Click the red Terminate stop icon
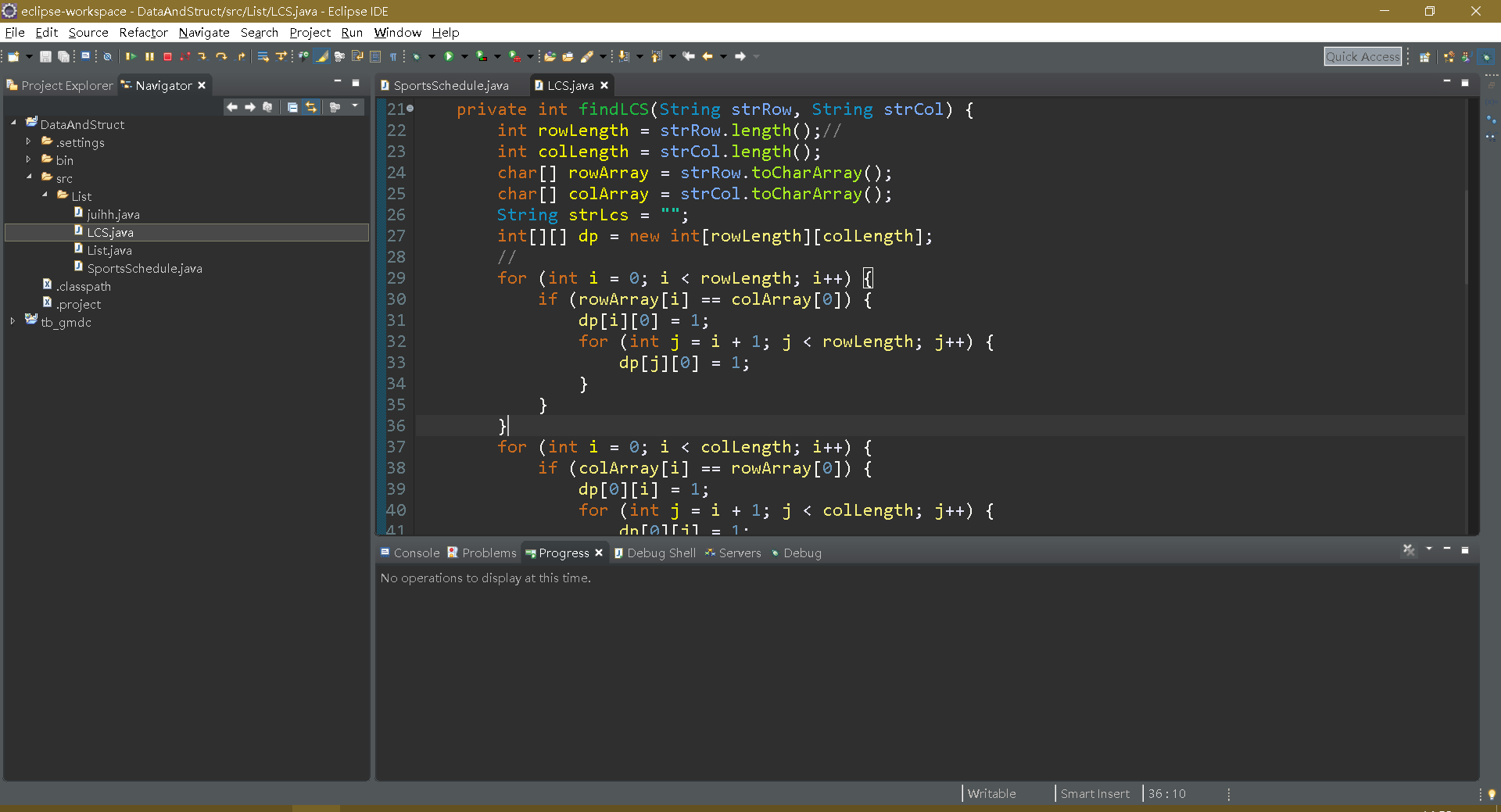The image size is (1501, 812). coord(167,56)
